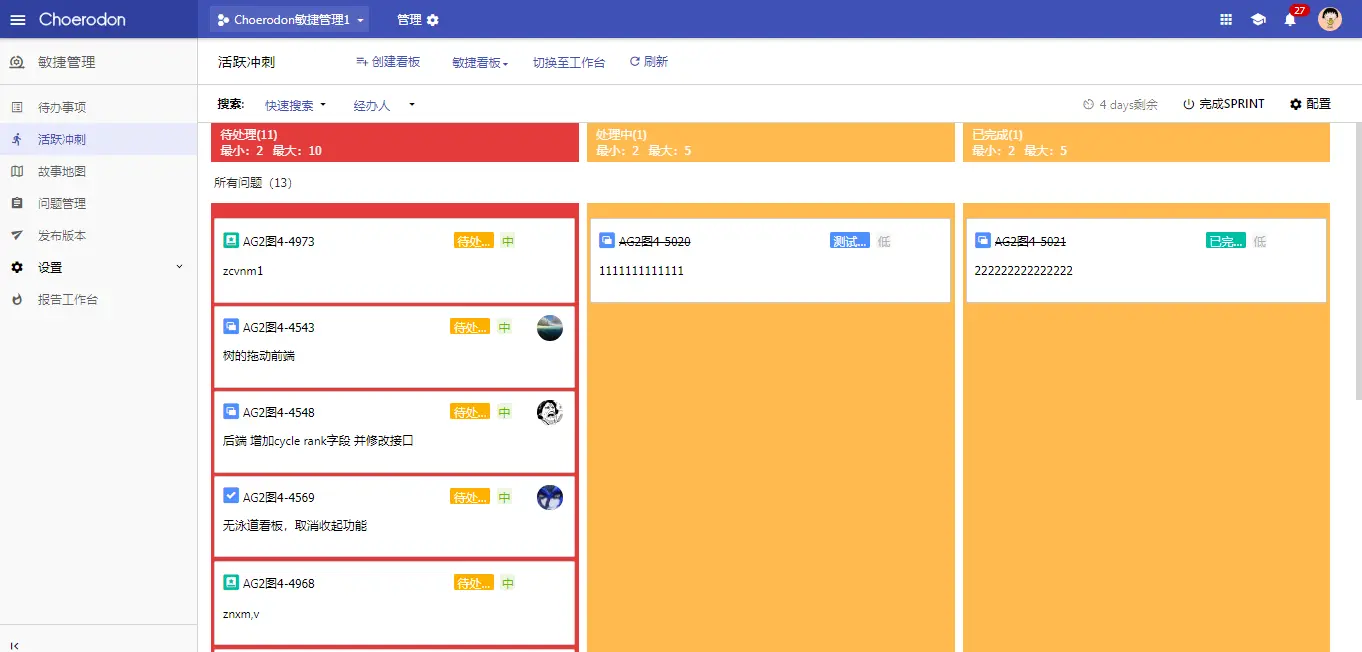This screenshot has height=652, width=1362.
Task: Click assignee avatar on AG2图4-4548
Action: point(550,412)
